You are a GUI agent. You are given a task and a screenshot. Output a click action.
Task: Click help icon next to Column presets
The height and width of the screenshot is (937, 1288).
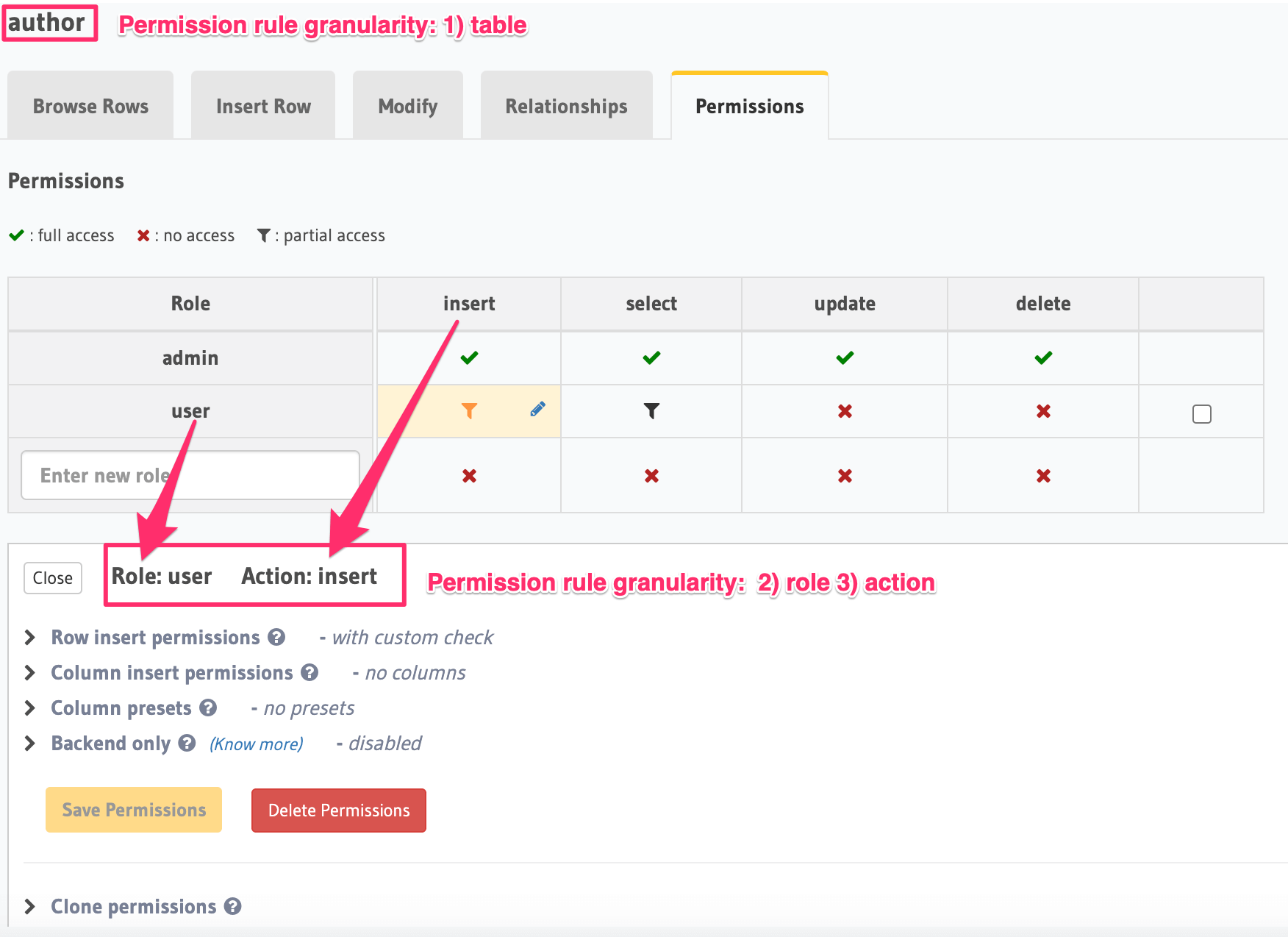pos(208,708)
